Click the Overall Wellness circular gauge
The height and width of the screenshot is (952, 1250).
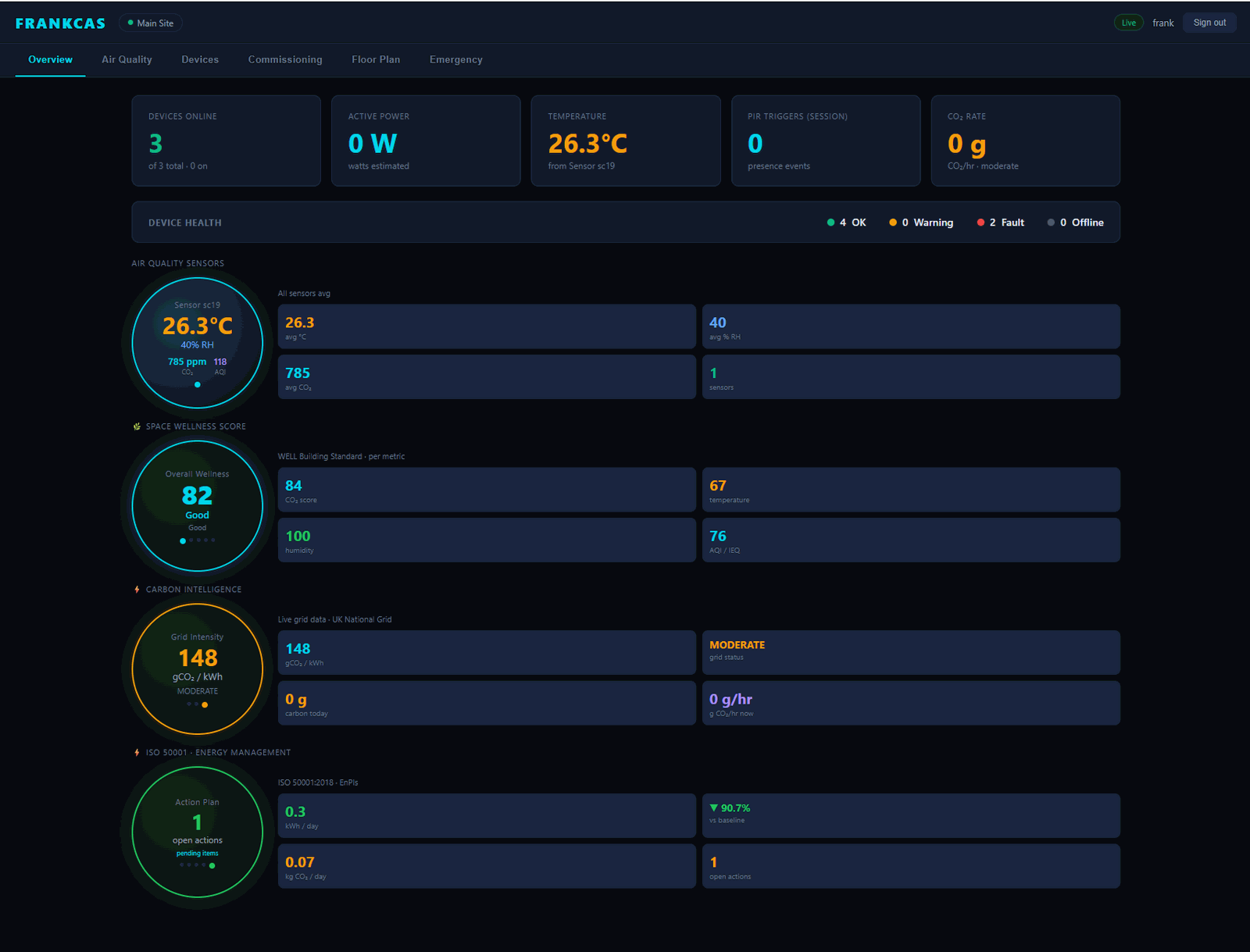click(x=197, y=506)
